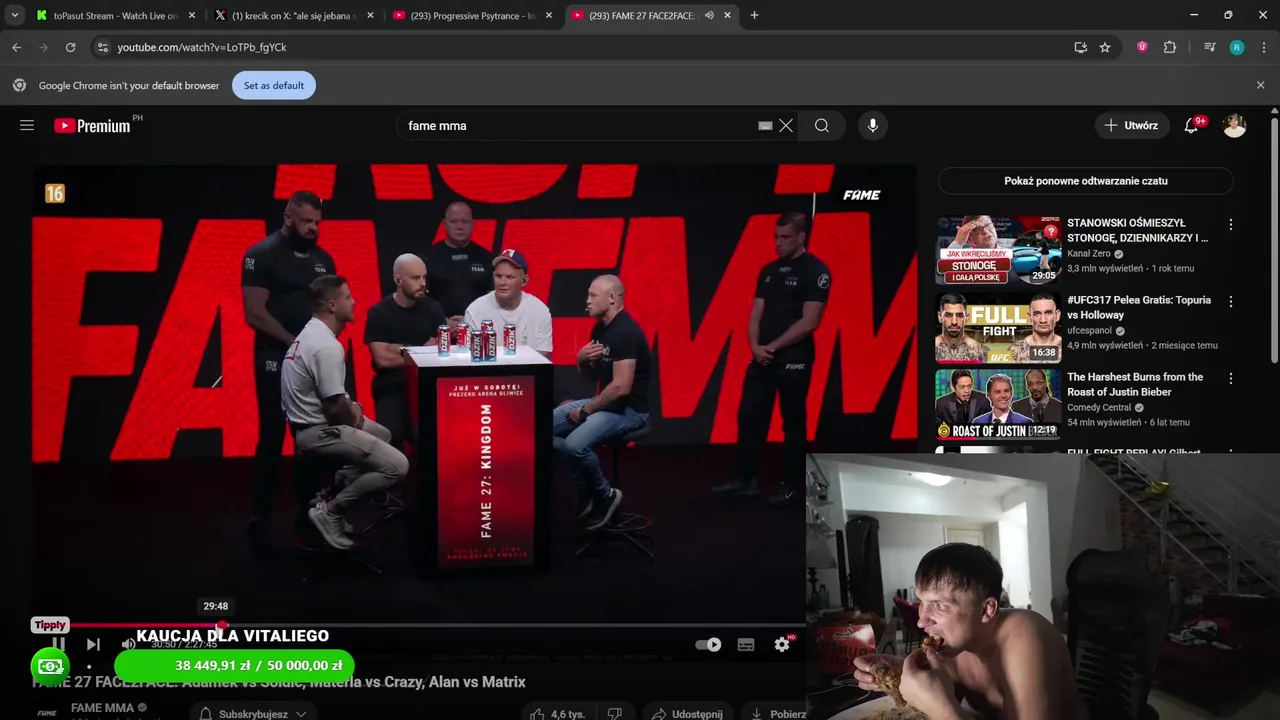
Task: Open site information icon in address bar
Action: pos(102,47)
